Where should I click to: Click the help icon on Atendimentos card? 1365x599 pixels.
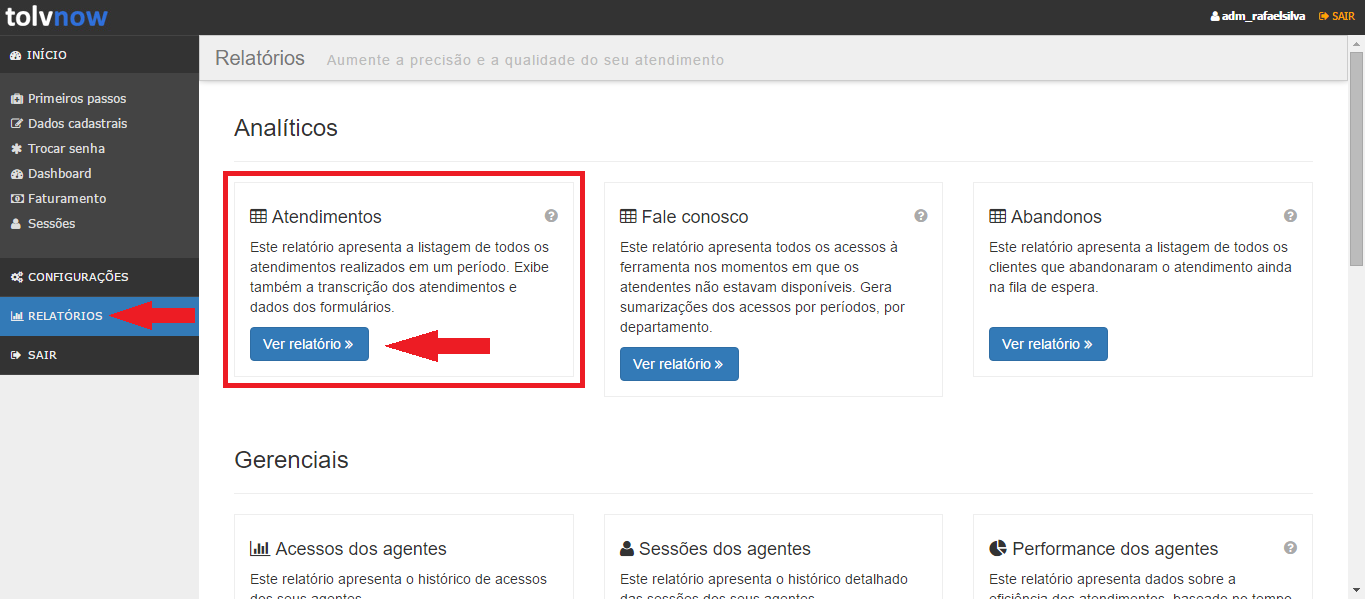tap(551, 216)
